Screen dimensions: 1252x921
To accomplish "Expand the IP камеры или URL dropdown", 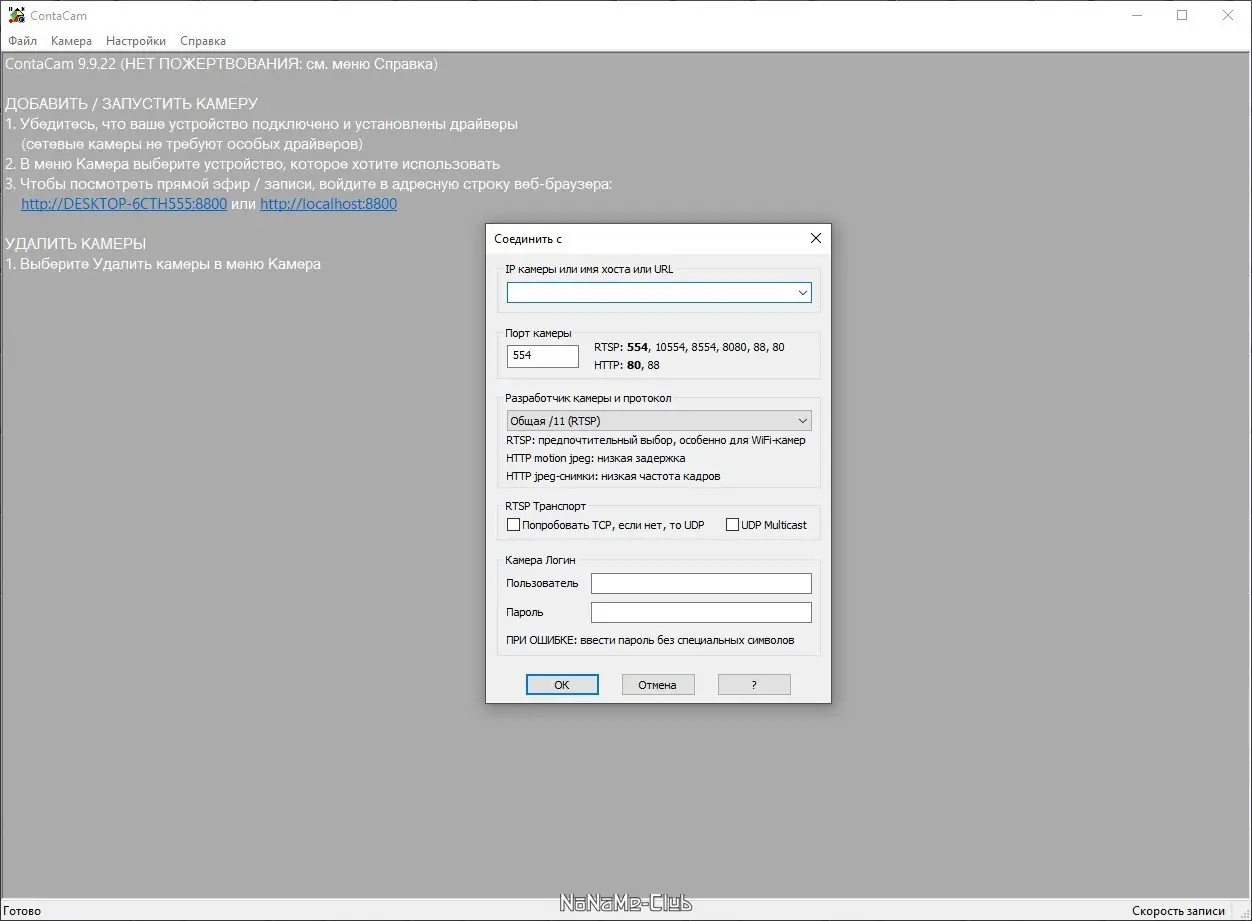I will click(x=802, y=292).
